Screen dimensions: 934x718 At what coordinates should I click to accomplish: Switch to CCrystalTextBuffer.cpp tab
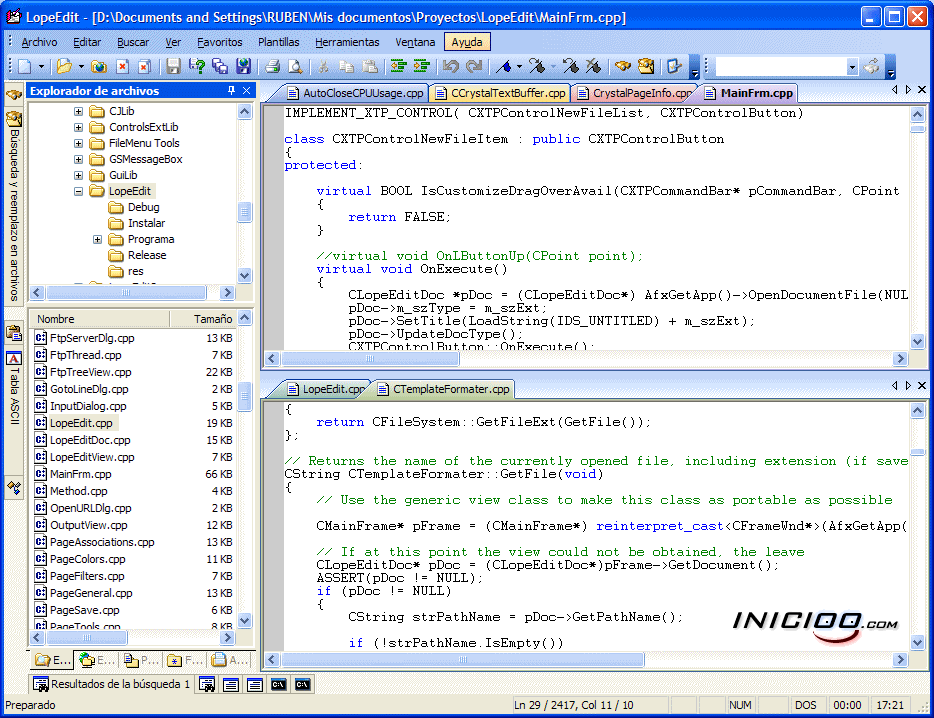[500, 93]
